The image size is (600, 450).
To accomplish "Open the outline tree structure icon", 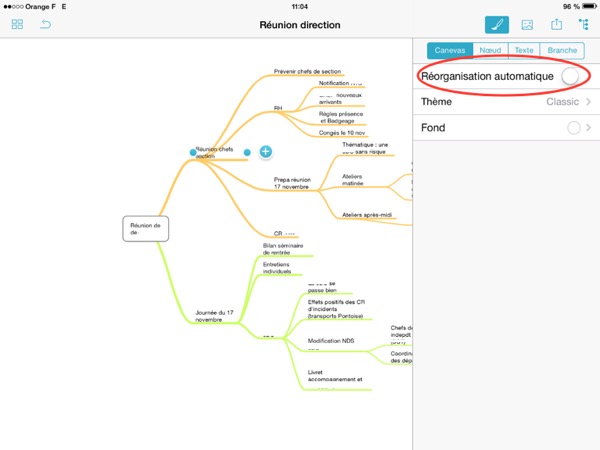I will 584,25.
